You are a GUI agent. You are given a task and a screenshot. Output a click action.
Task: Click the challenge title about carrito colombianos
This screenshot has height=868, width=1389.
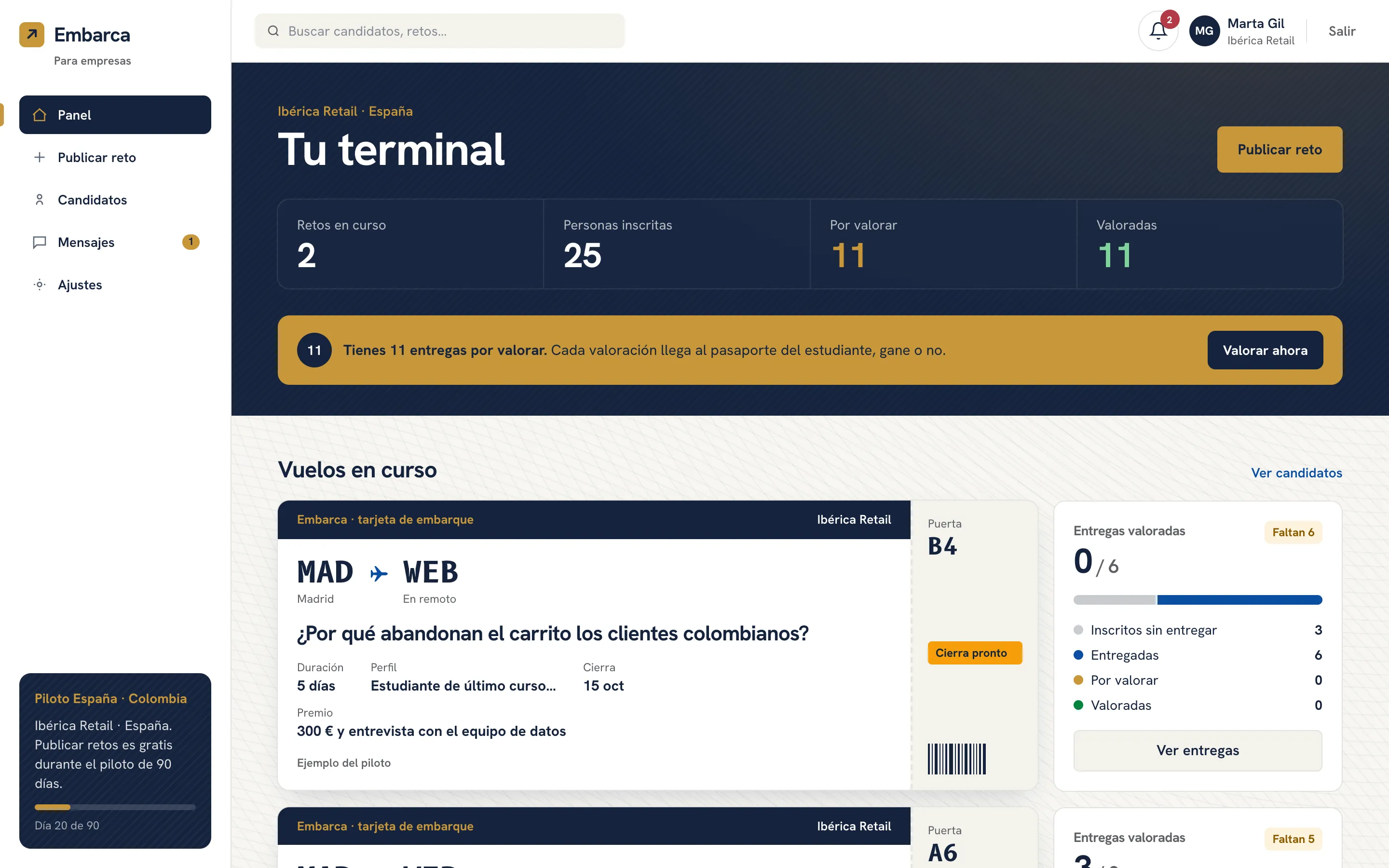pyautogui.click(x=553, y=633)
